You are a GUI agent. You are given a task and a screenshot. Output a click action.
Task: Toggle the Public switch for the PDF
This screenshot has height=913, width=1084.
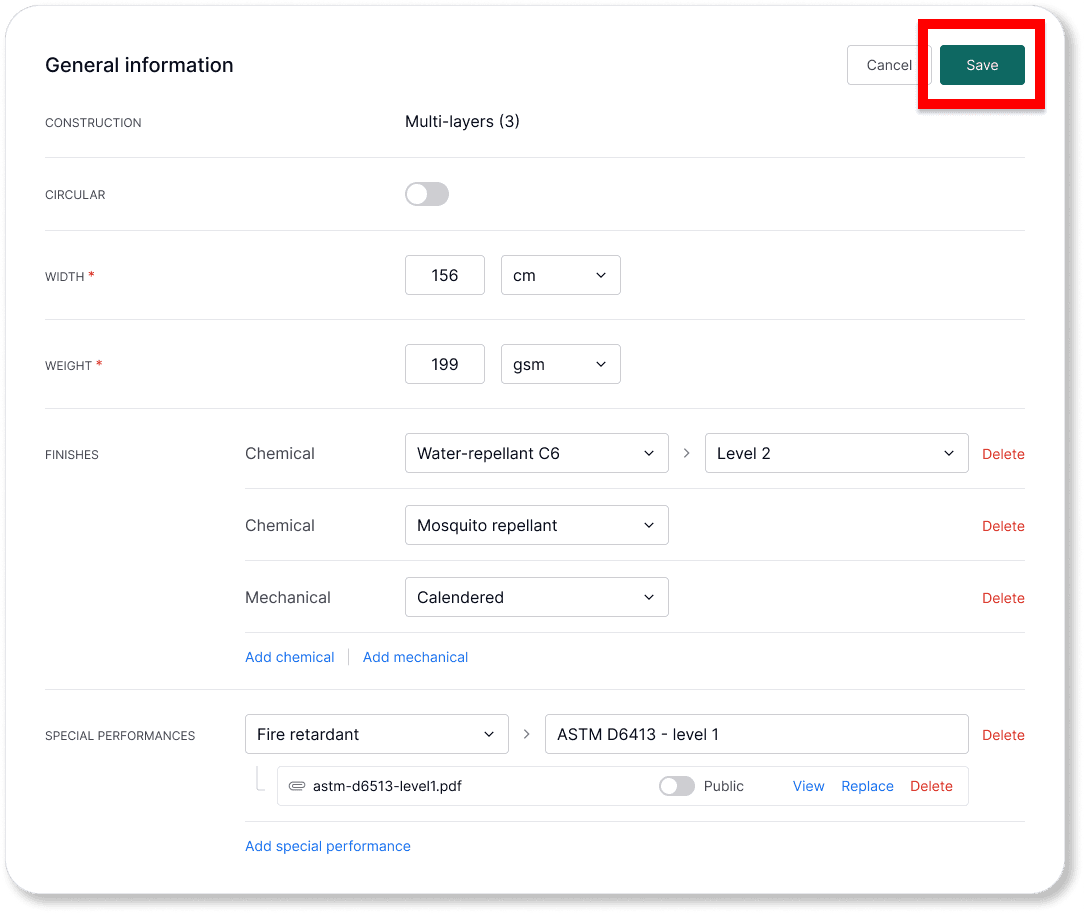coord(677,786)
